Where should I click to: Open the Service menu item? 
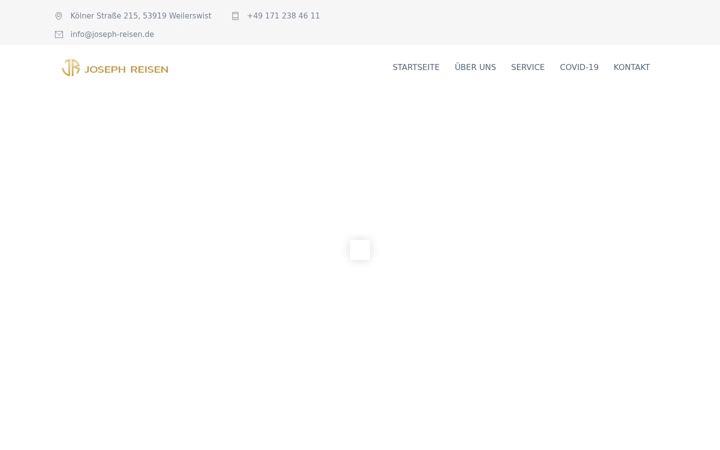(x=528, y=68)
